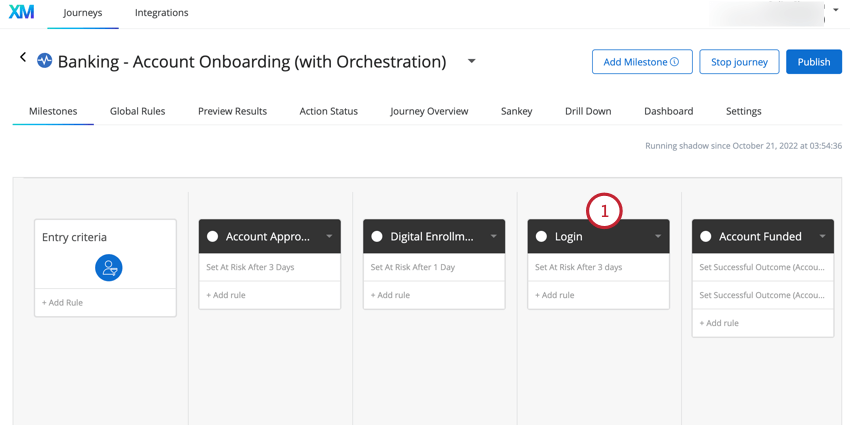Click the info icon in Add Milestone
This screenshot has height=425, width=850.
674,62
